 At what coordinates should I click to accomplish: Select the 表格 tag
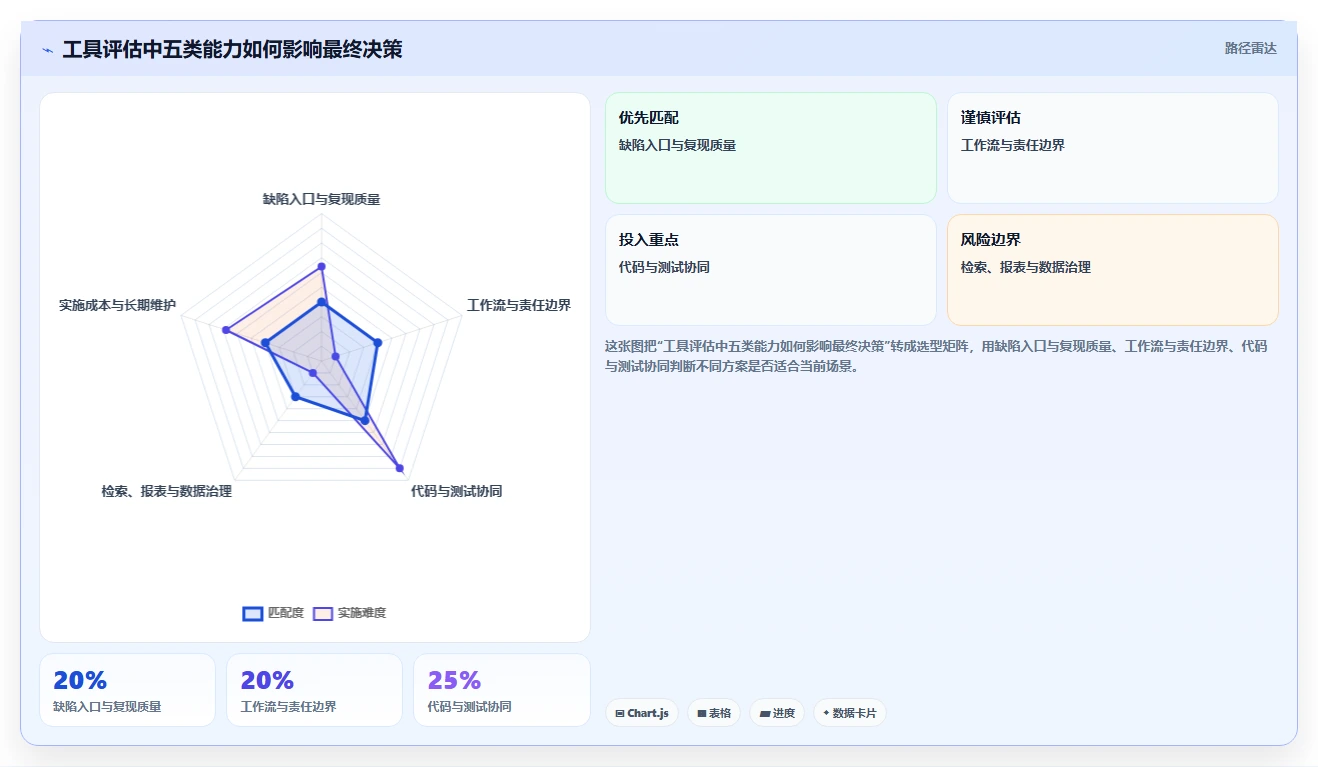pos(714,713)
